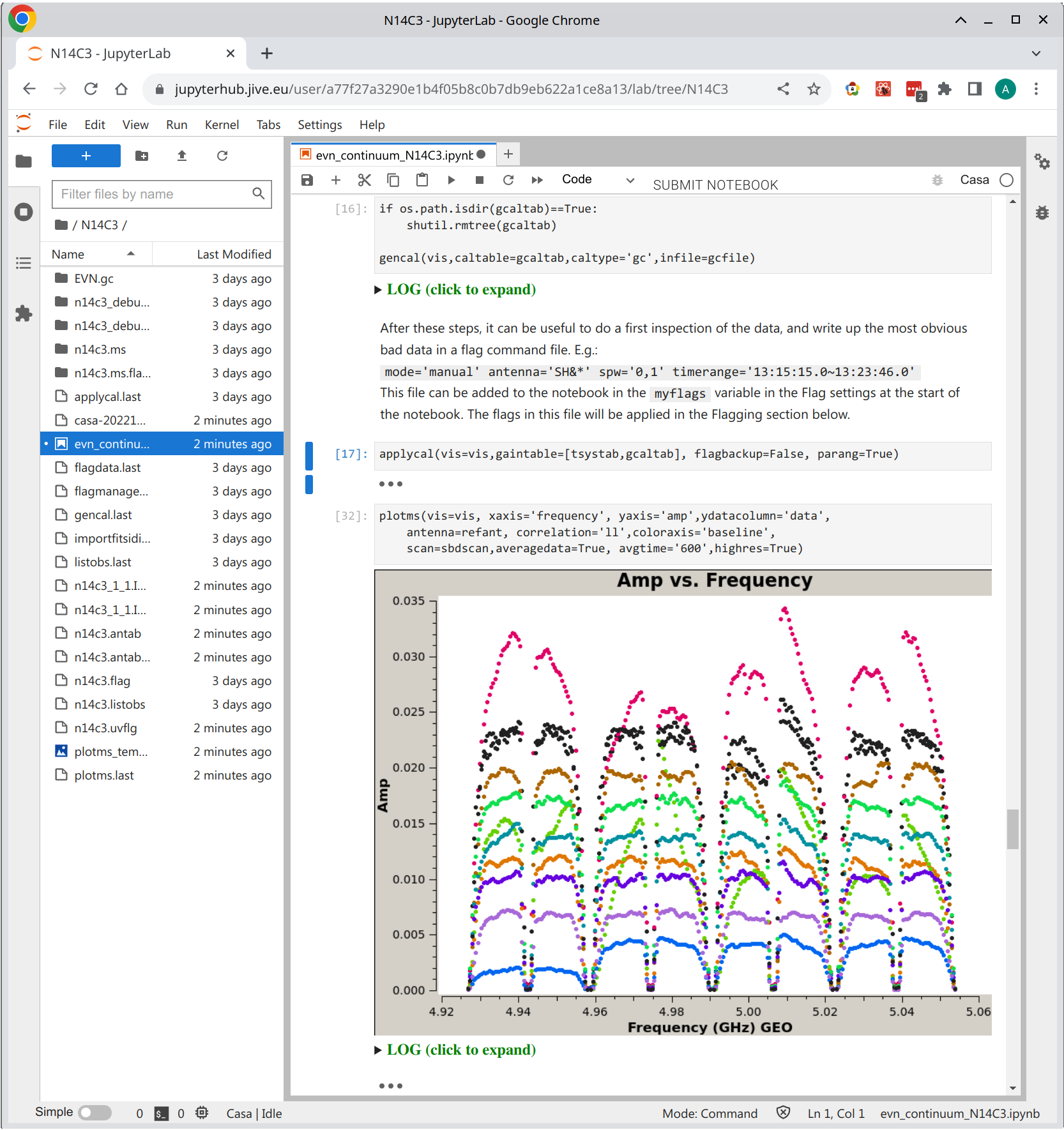Interrupt the kernel with stop icon

[480, 180]
